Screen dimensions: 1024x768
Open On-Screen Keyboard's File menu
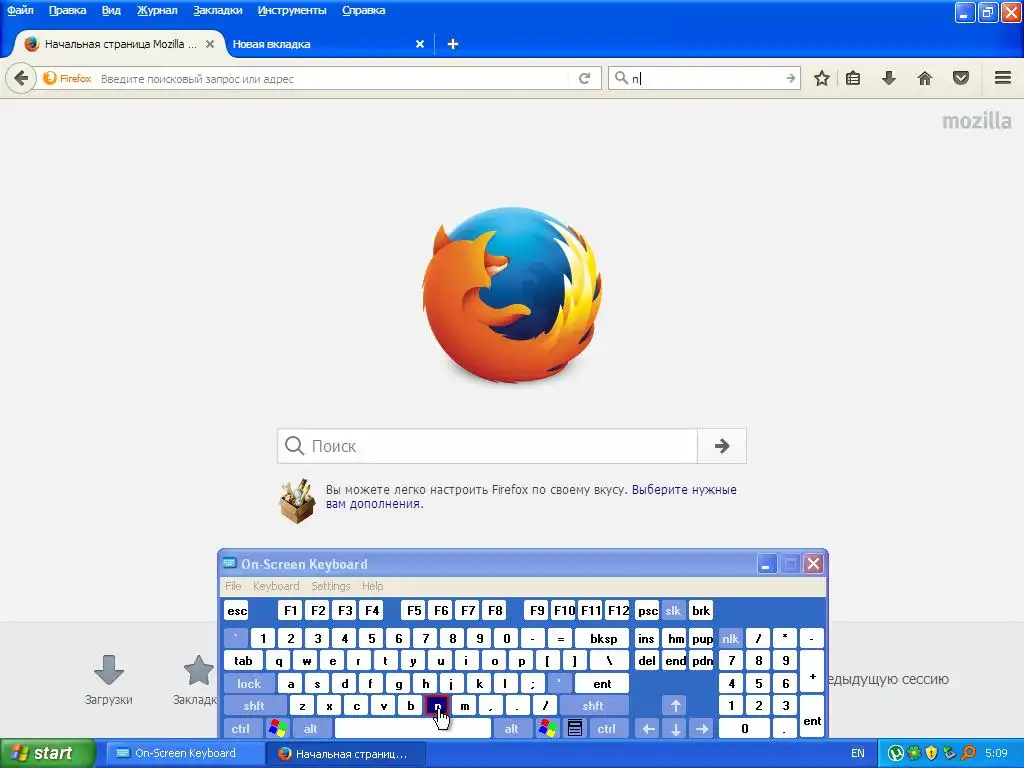233,586
